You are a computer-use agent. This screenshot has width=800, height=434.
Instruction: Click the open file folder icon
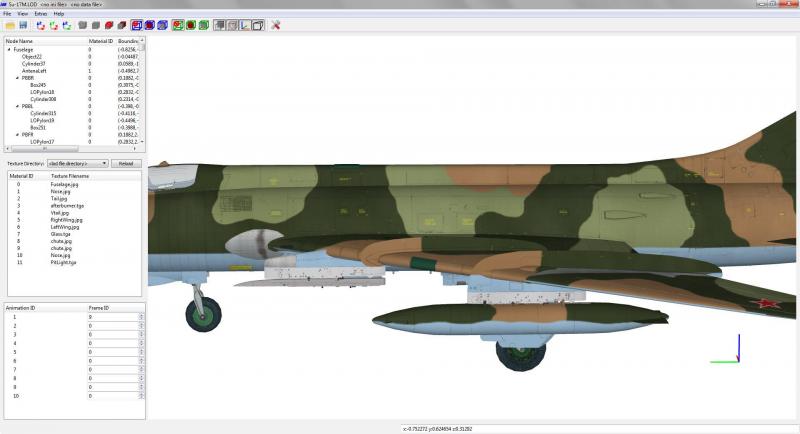tap(10, 25)
